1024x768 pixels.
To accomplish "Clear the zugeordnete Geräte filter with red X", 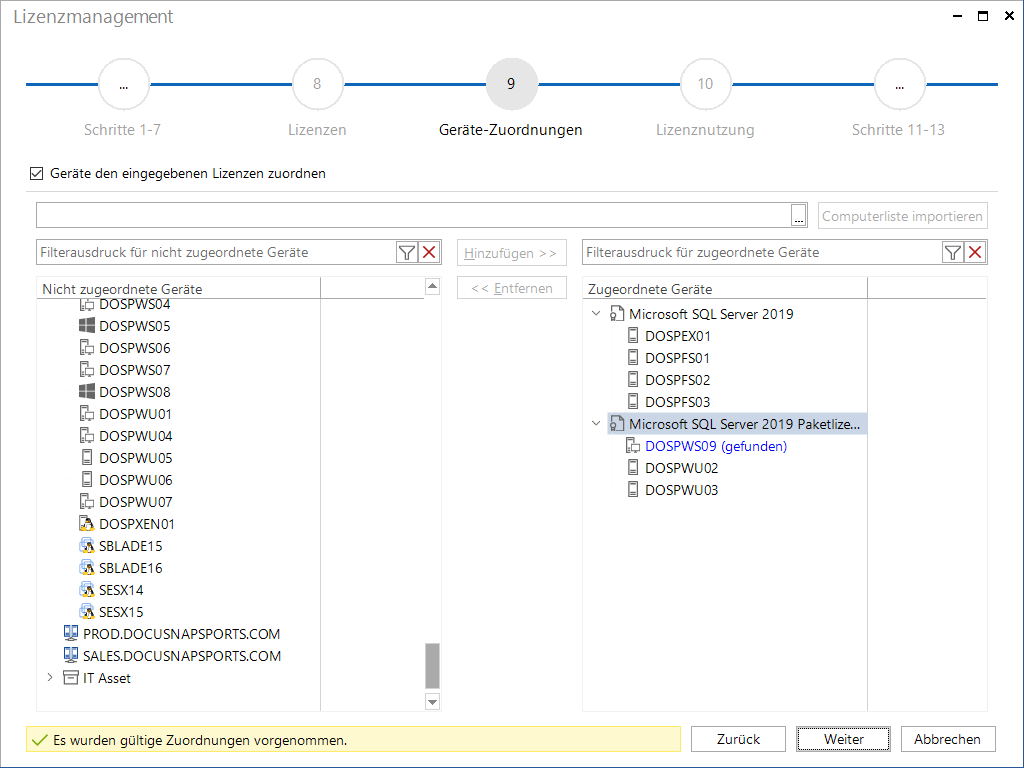I will (975, 253).
